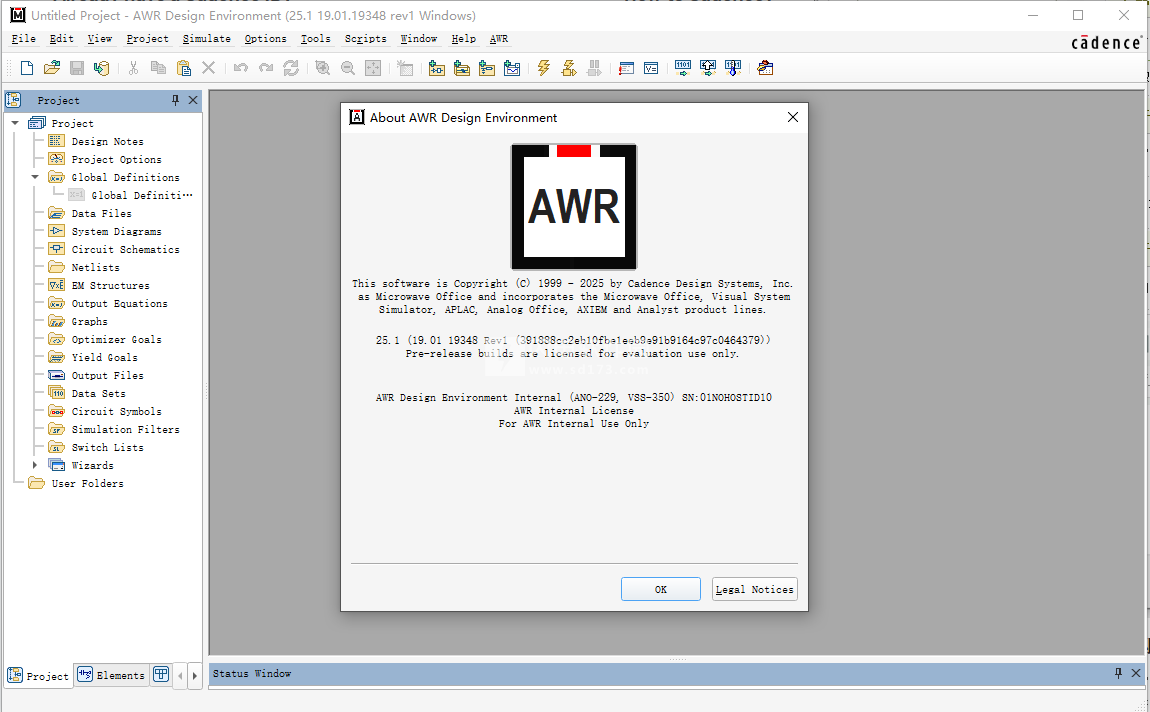This screenshot has height=712, width=1150.
Task: Click the Delete X toolbar icon
Action: tap(208, 68)
